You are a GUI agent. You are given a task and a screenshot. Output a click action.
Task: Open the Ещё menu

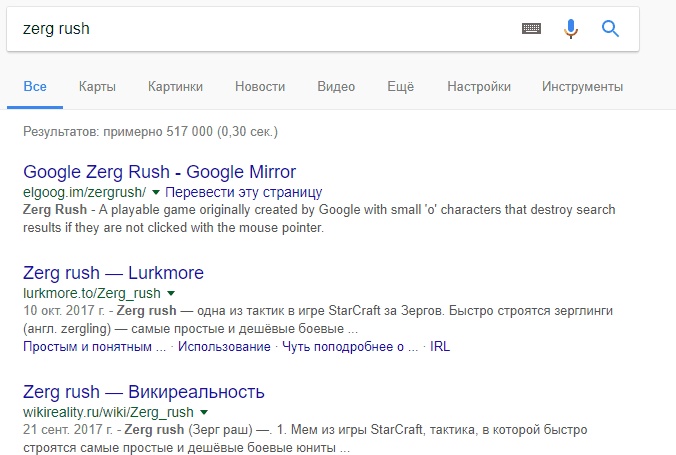click(400, 87)
